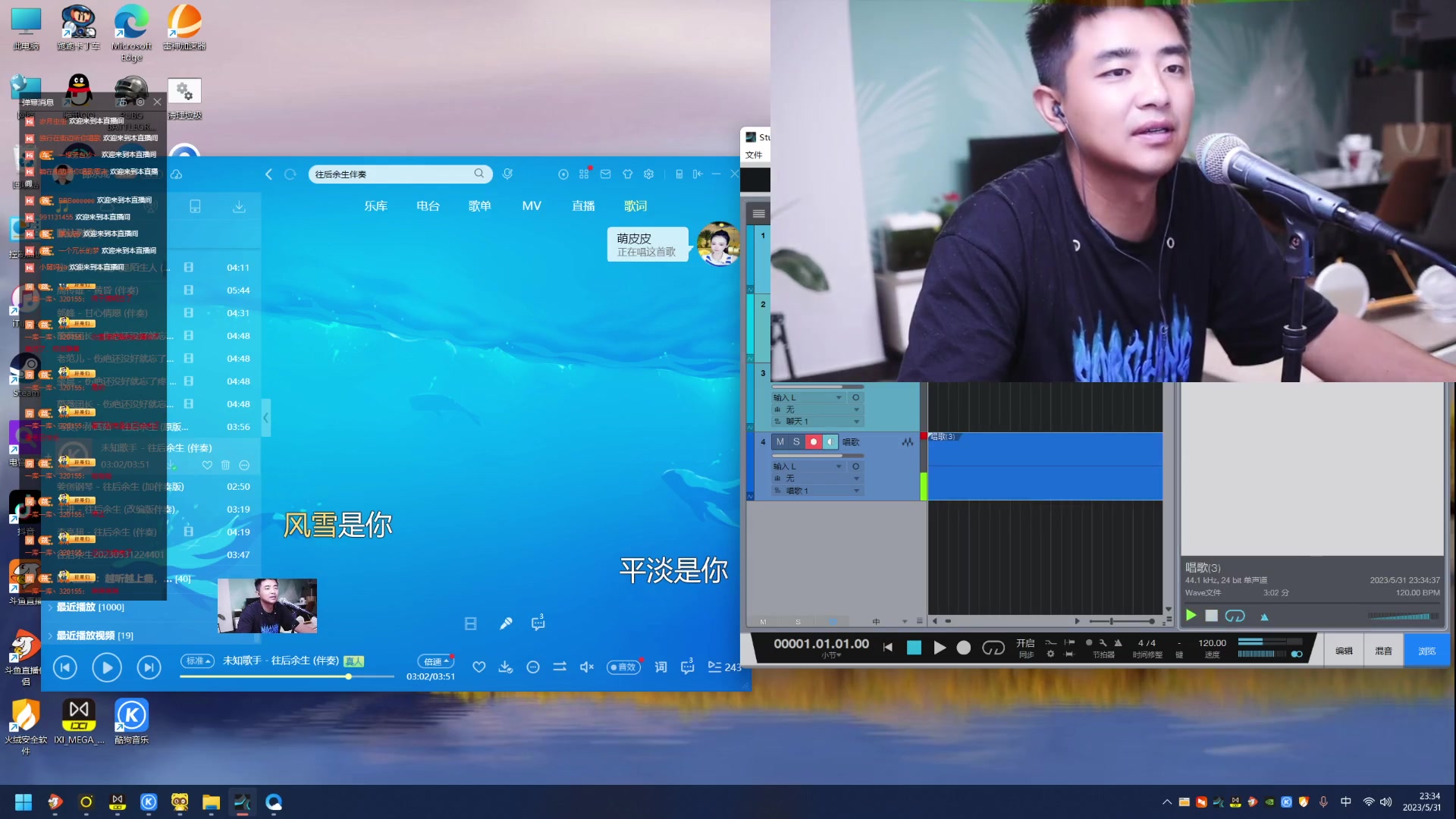
Task: Switch to the 直播 tab
Action: coord(583,206)
